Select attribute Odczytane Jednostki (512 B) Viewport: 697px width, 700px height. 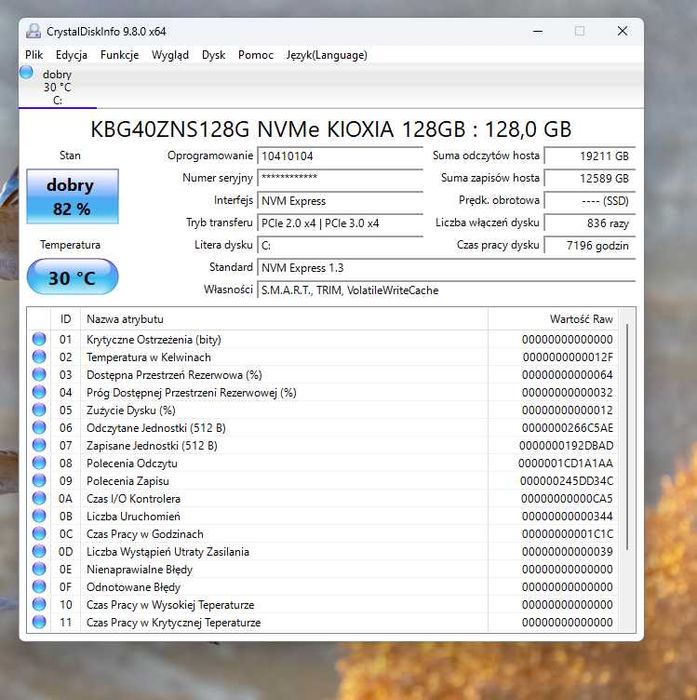[156, 428]
